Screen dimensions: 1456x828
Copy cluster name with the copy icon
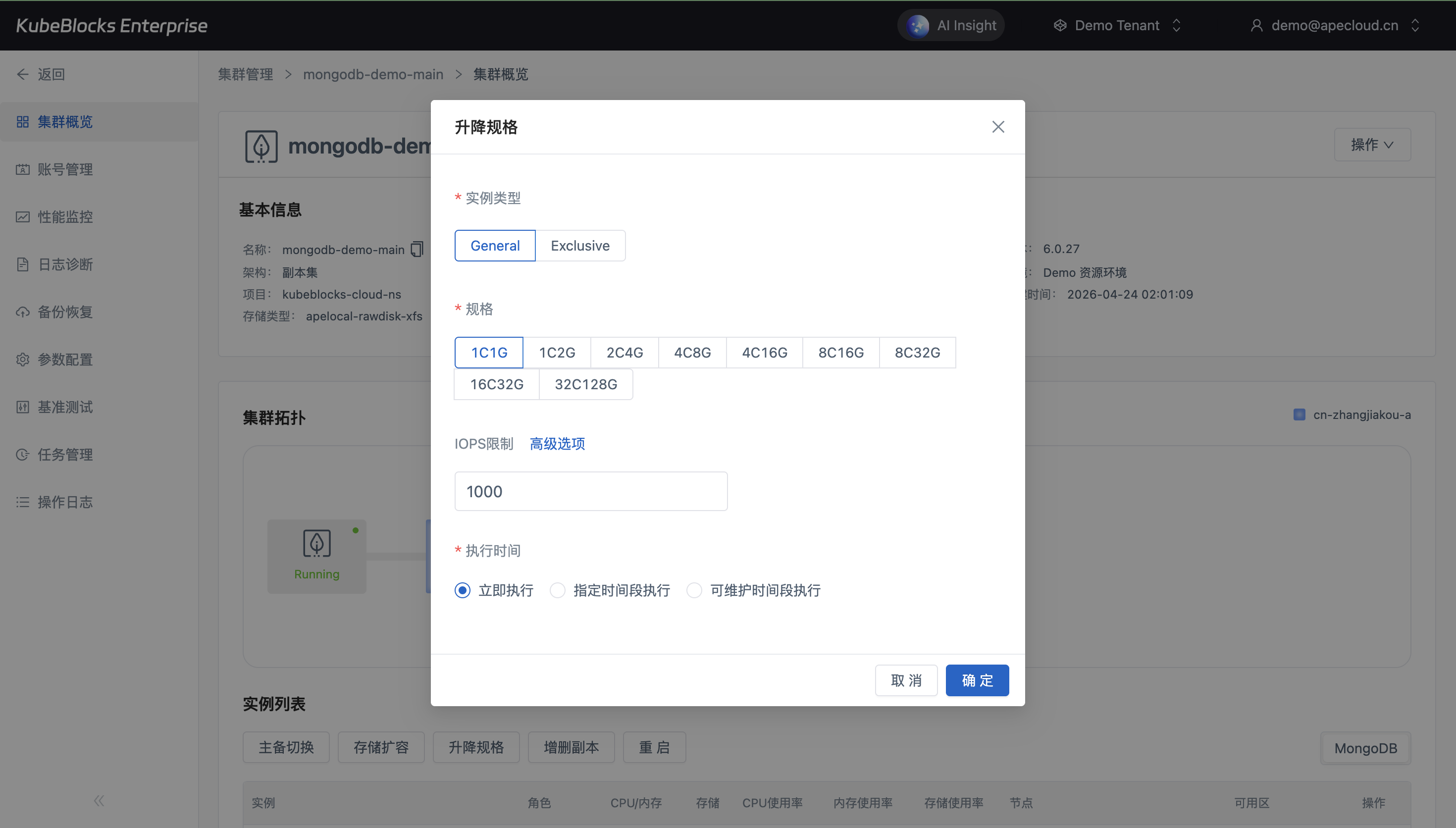(417, 249)
